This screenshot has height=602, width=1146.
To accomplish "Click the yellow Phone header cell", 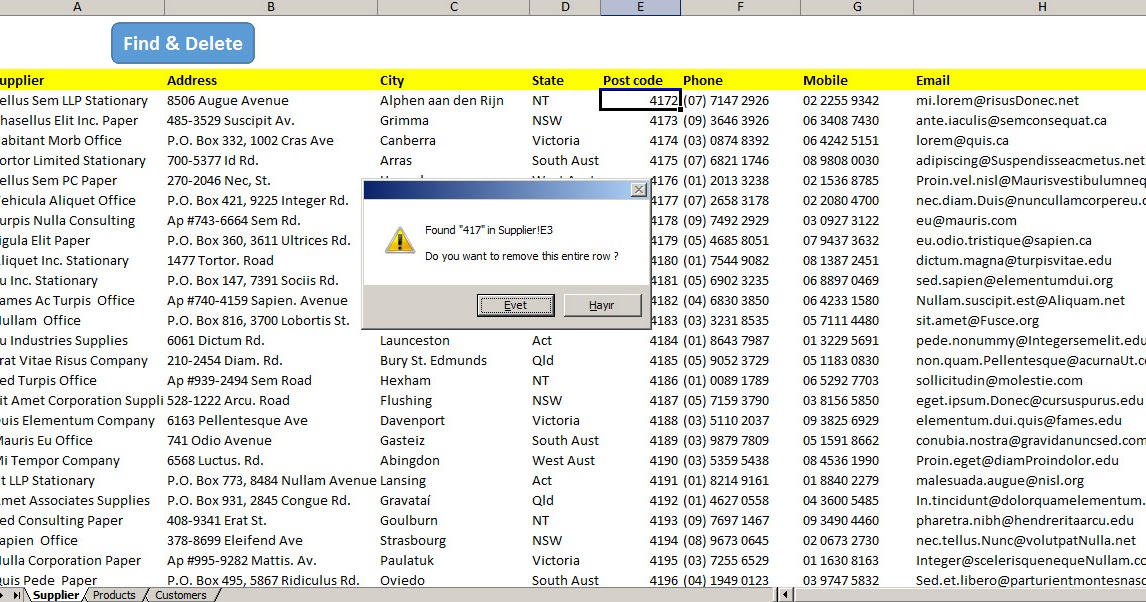I will tap(703, 80).
